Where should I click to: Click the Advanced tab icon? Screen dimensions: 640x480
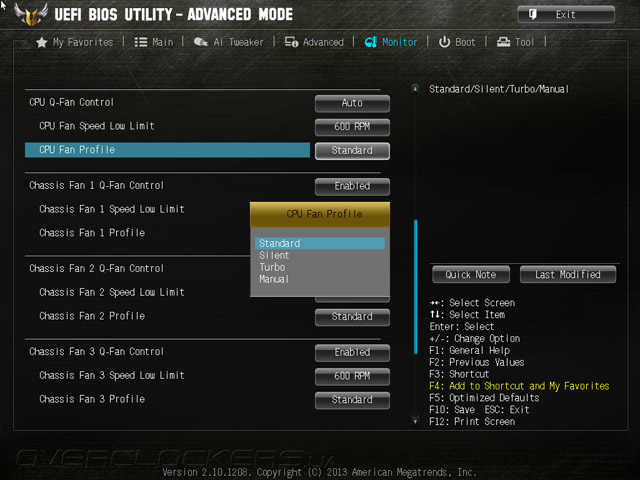pos(291,42)
